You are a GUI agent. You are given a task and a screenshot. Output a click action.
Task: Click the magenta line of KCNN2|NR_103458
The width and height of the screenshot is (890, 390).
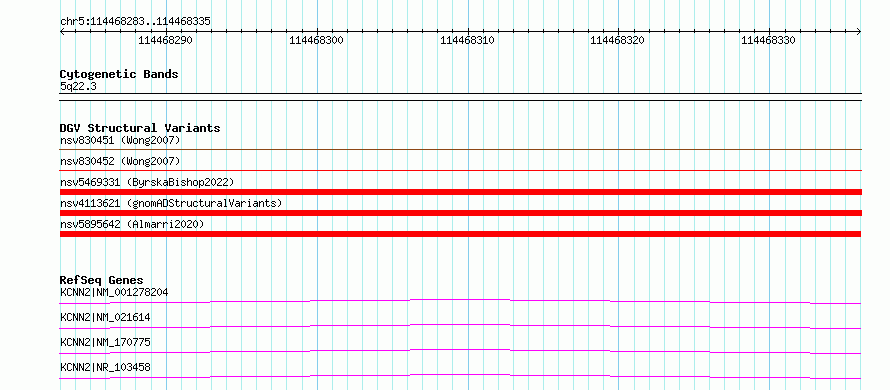click(460, 375)
